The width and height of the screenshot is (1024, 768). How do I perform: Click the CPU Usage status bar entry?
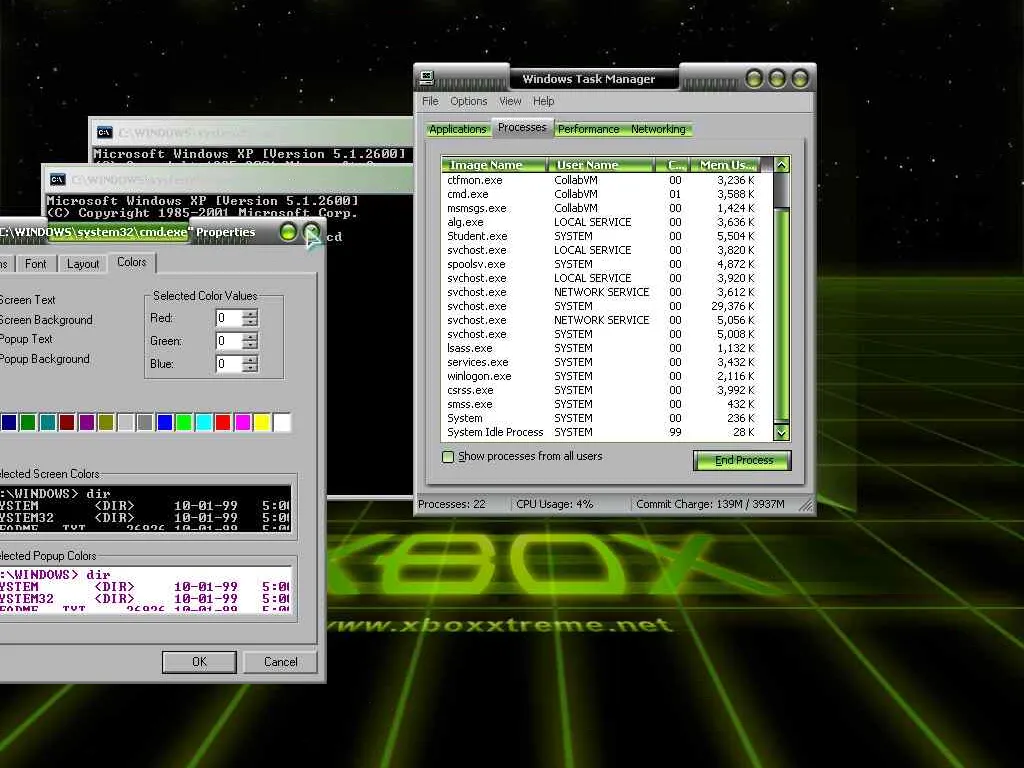[x=554, y=504]
